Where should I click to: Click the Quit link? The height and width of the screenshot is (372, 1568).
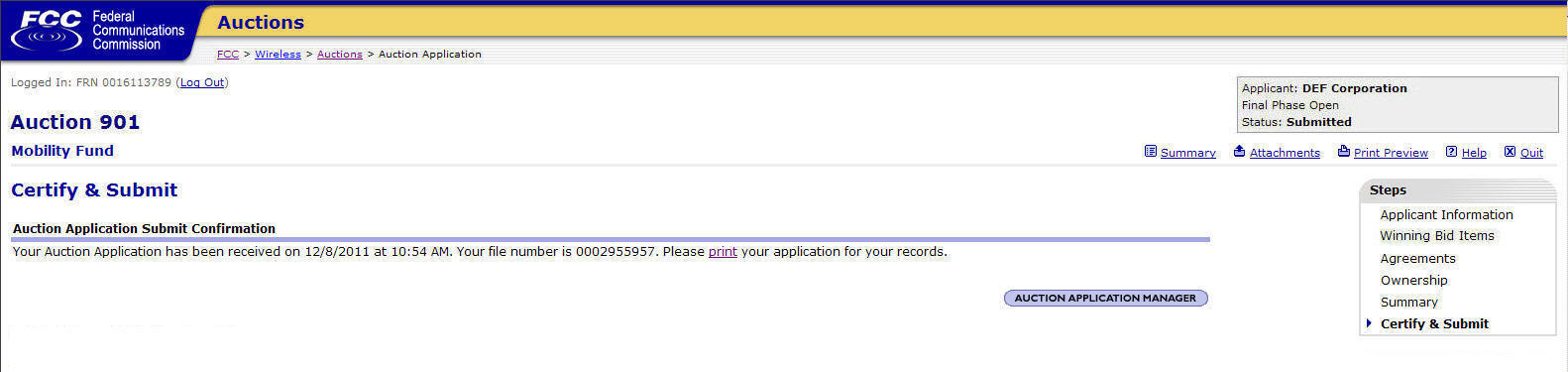click(1531, 153)
